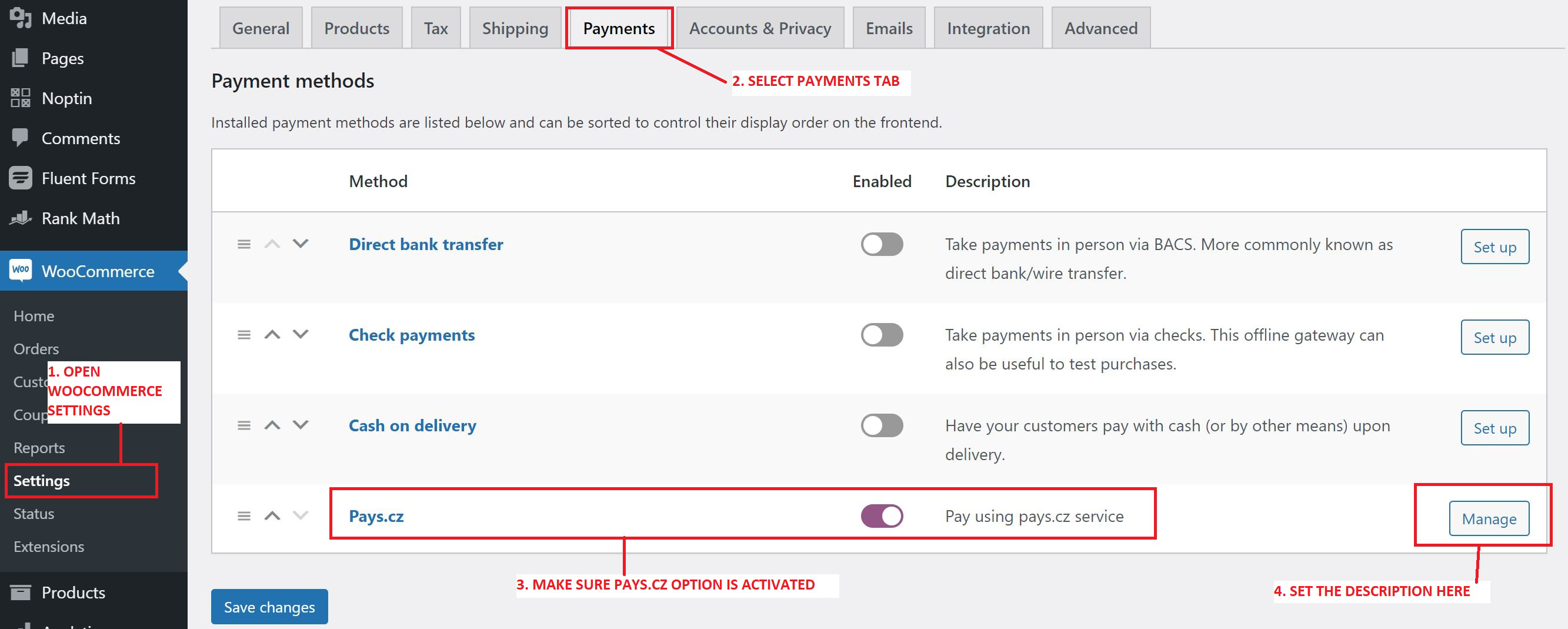Click the Payment methods heading
Screen dimensions: 1568x629
292,81
